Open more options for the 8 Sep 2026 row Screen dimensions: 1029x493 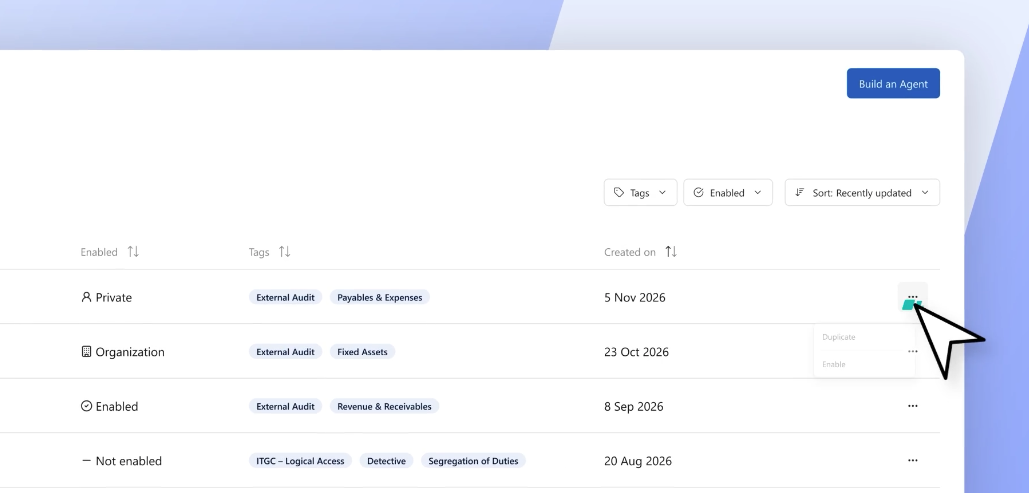tap(913, 406)
